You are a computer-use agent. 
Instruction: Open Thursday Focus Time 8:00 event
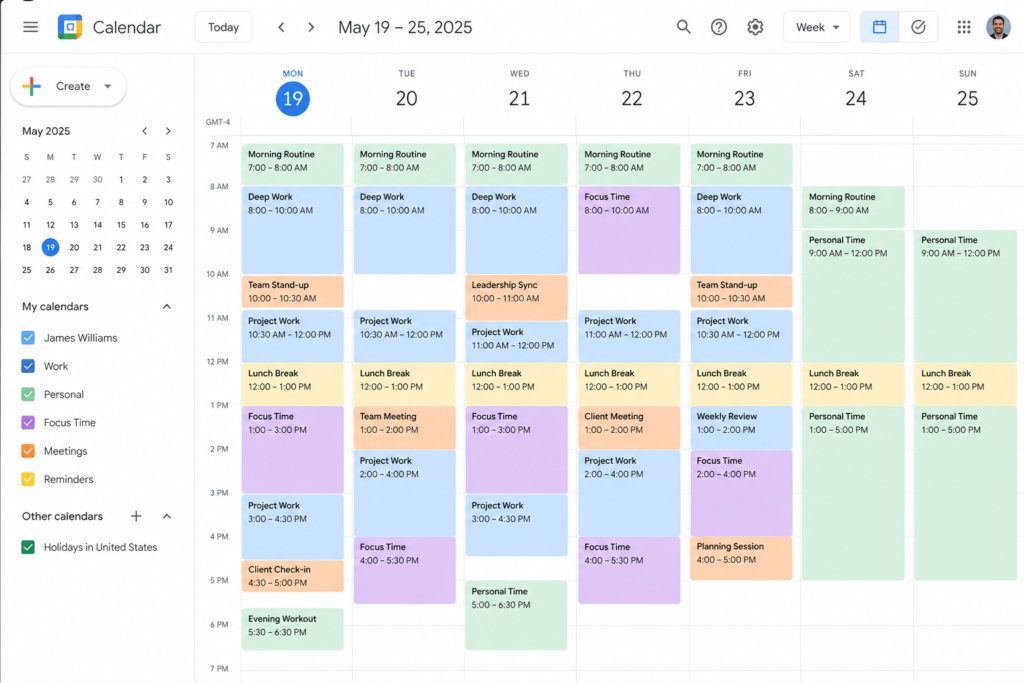(629, 230)
